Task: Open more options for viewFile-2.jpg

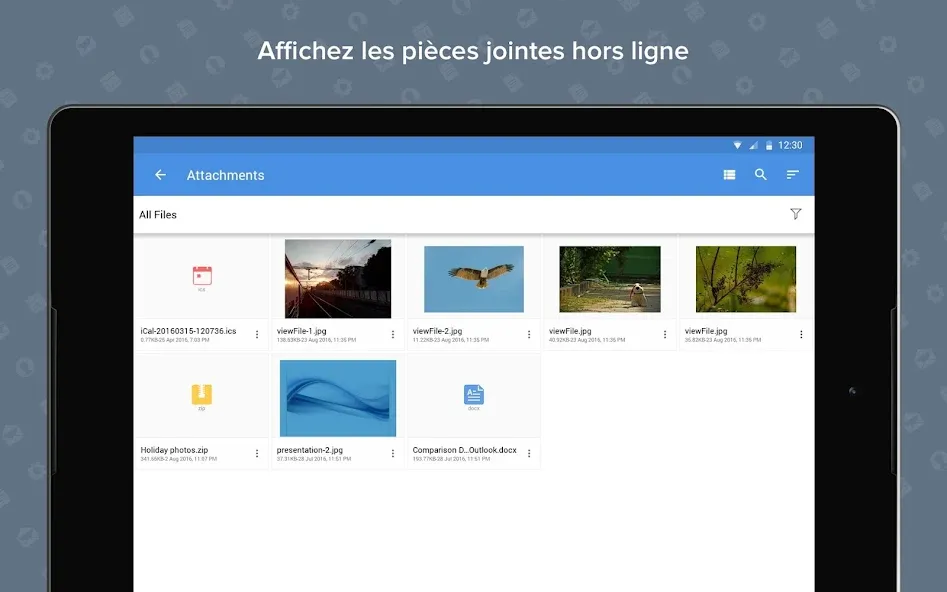Action: [528, 335]
